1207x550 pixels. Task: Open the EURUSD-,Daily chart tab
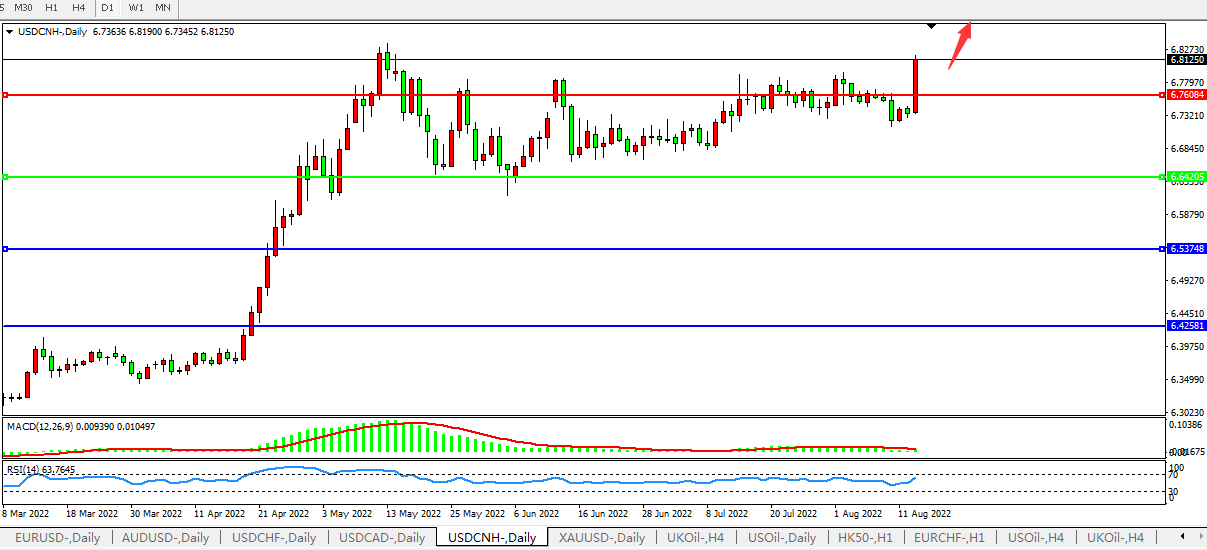(x=56, y=538)
